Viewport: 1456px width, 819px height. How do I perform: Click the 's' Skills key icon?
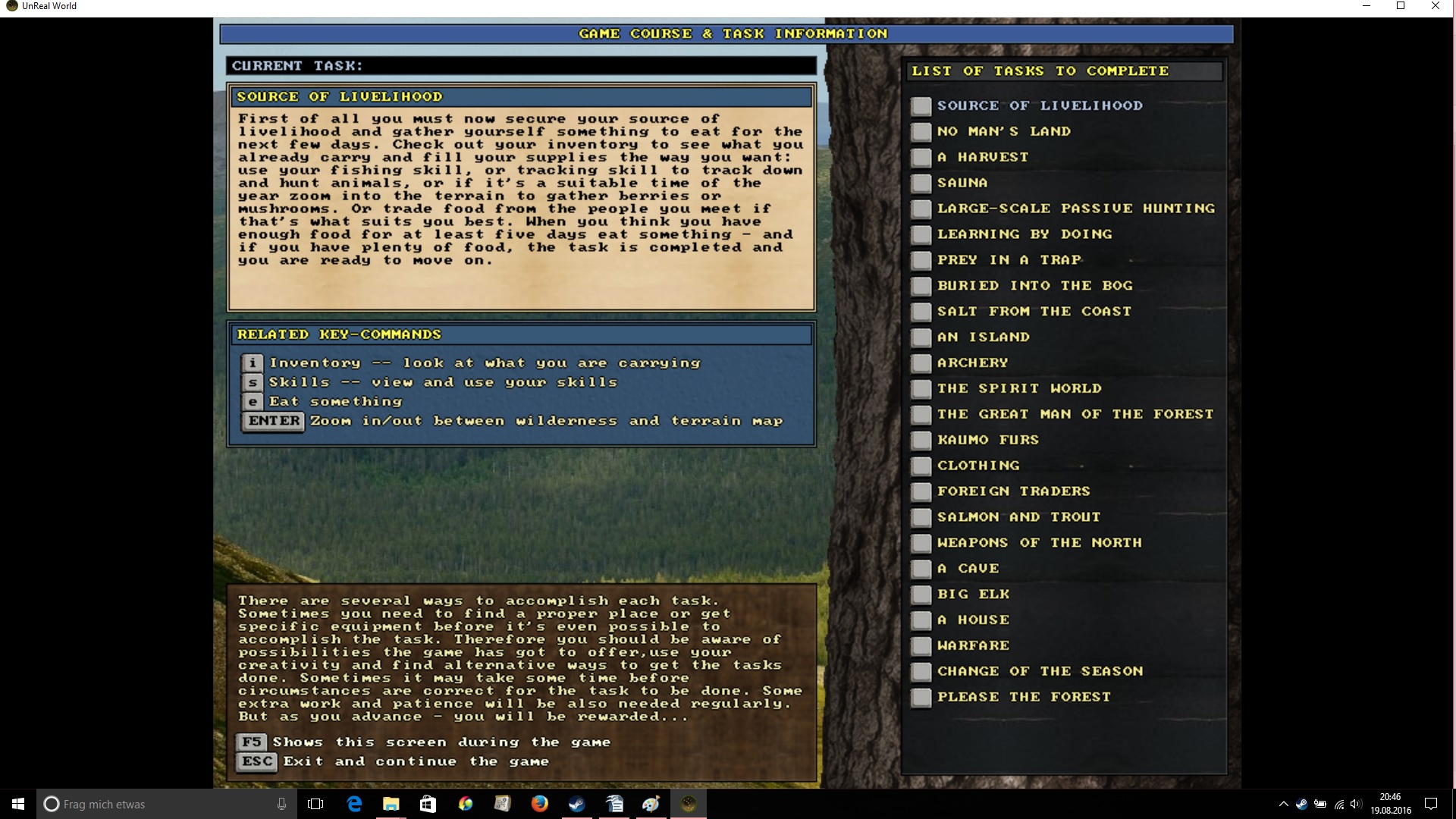tap(253, 382)
